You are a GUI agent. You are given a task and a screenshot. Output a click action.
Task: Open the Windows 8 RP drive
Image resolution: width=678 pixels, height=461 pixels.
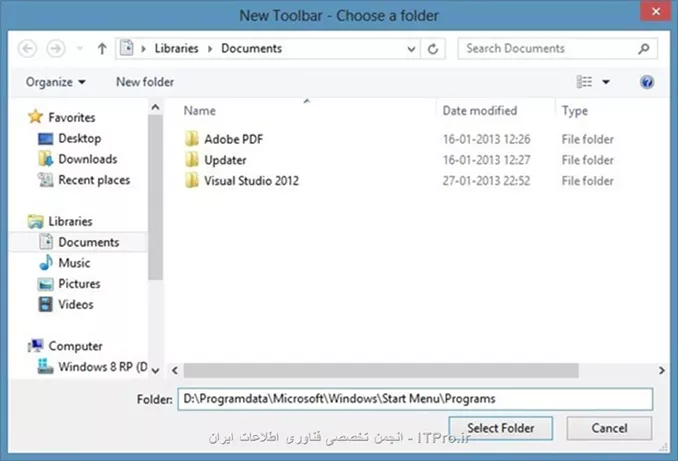coord(103,367)
